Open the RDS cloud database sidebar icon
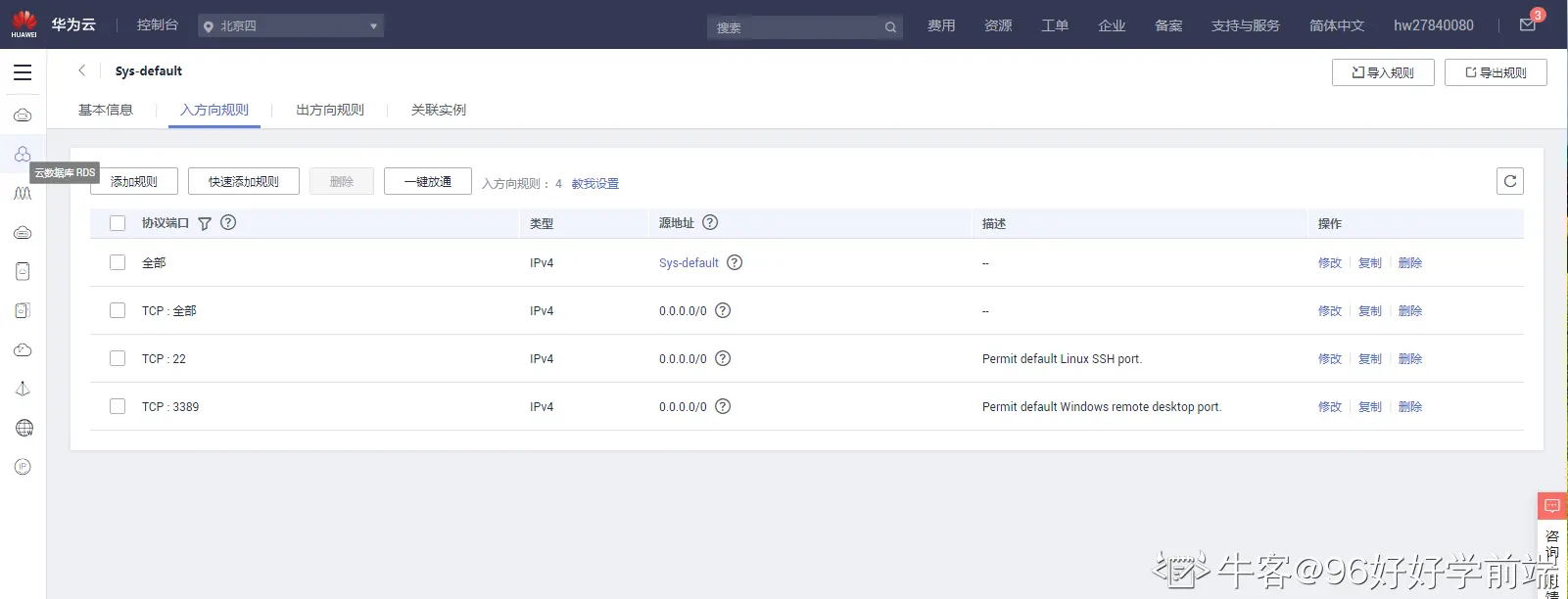The width and height of the screenshot is (1568, 599). pos(23,155)
